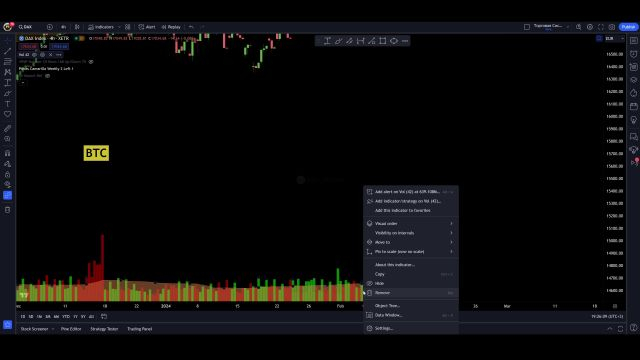Select the trend line drawing tool

7,51
